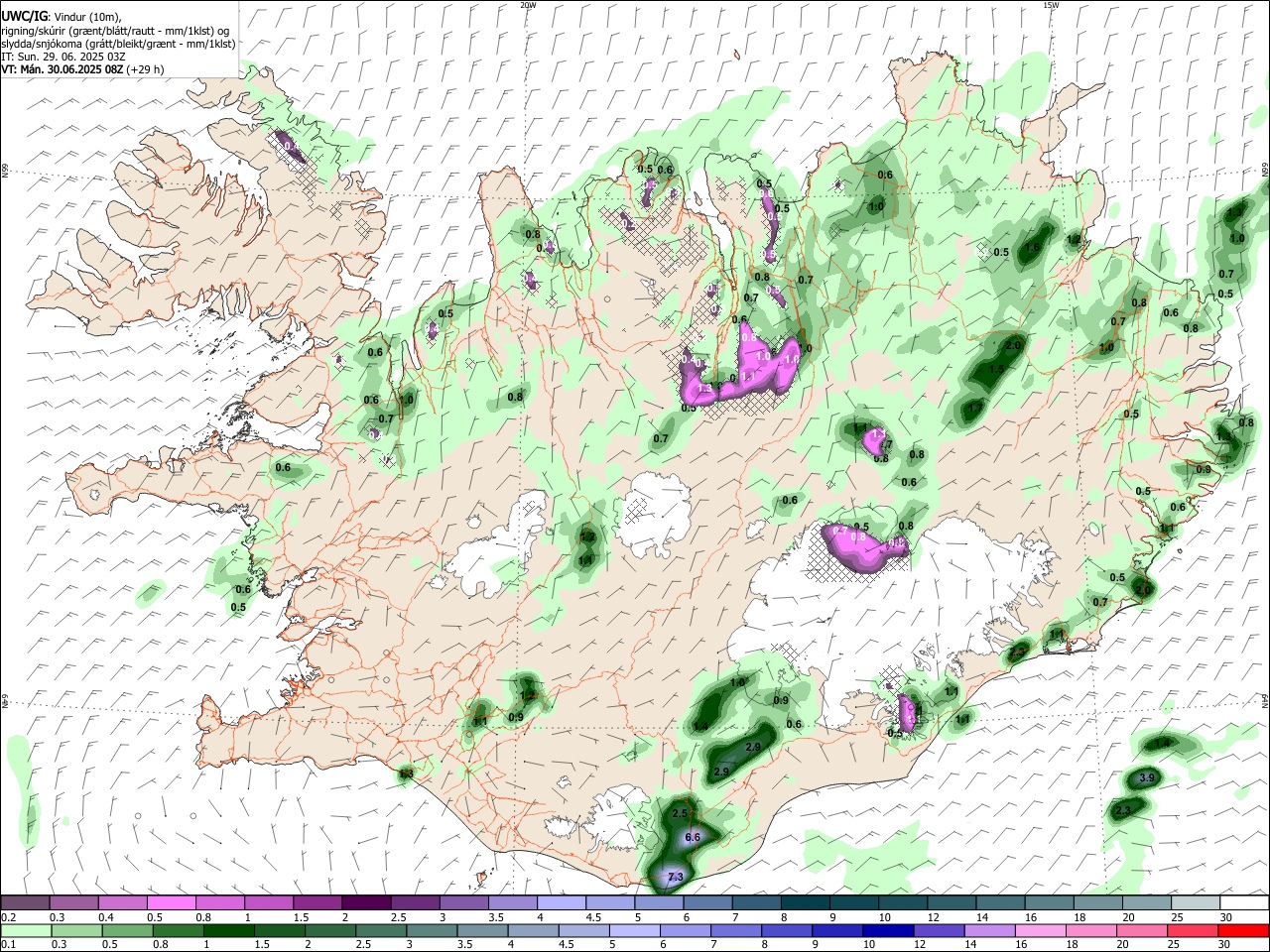The height and width of the screenshot is (952, 1270).
Task: Select the bright red swatch right of 30, bottom legend row
Action: click(x=1244, y=930)
